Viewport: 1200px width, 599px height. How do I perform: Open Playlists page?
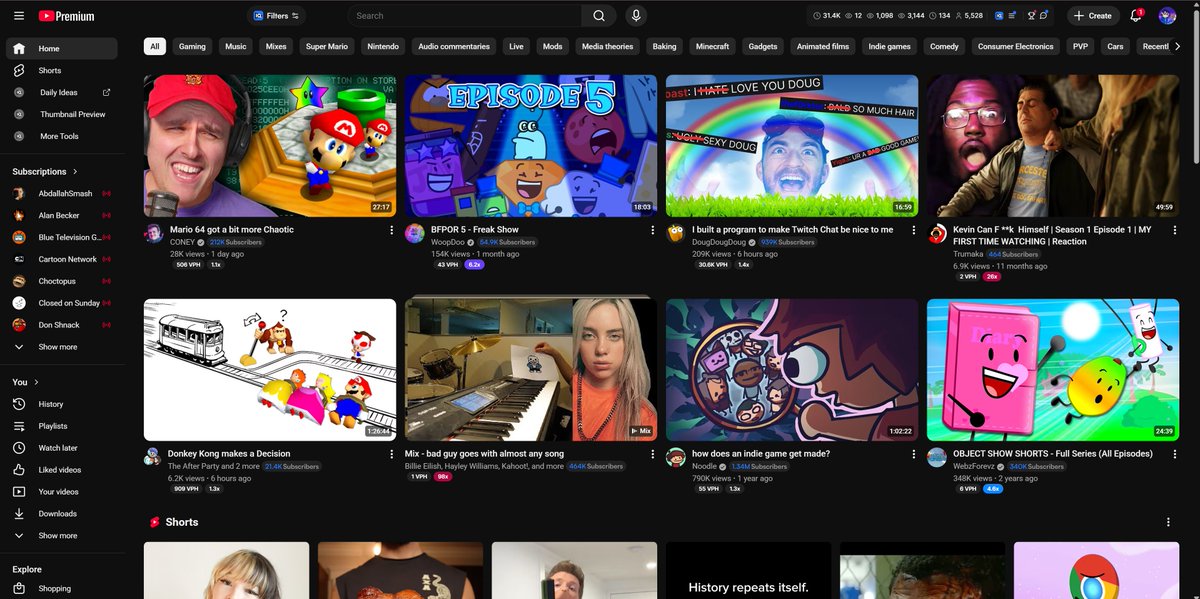point(61,426)
